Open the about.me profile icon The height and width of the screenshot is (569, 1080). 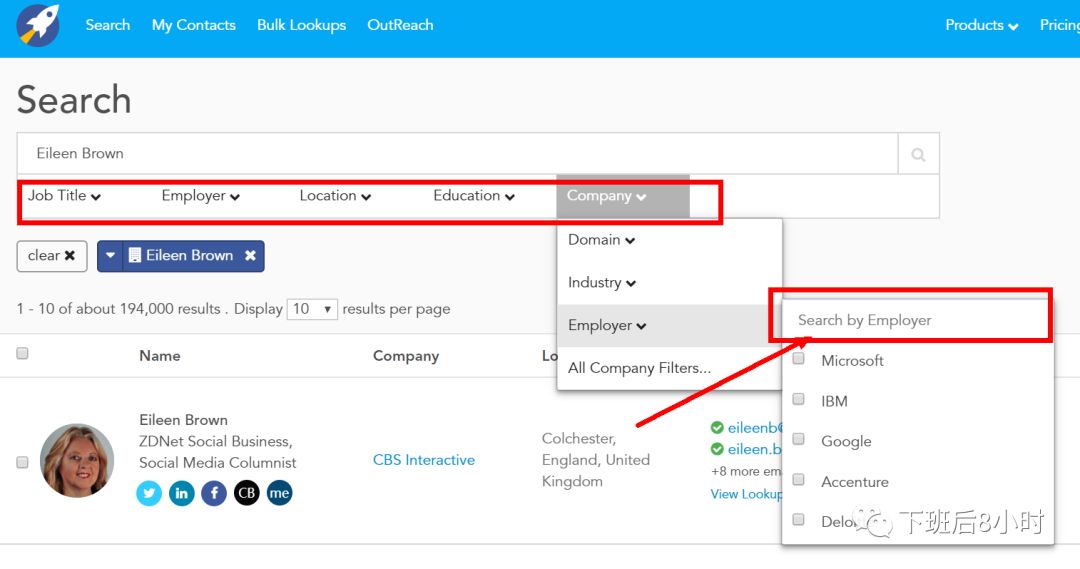[279, 493]
